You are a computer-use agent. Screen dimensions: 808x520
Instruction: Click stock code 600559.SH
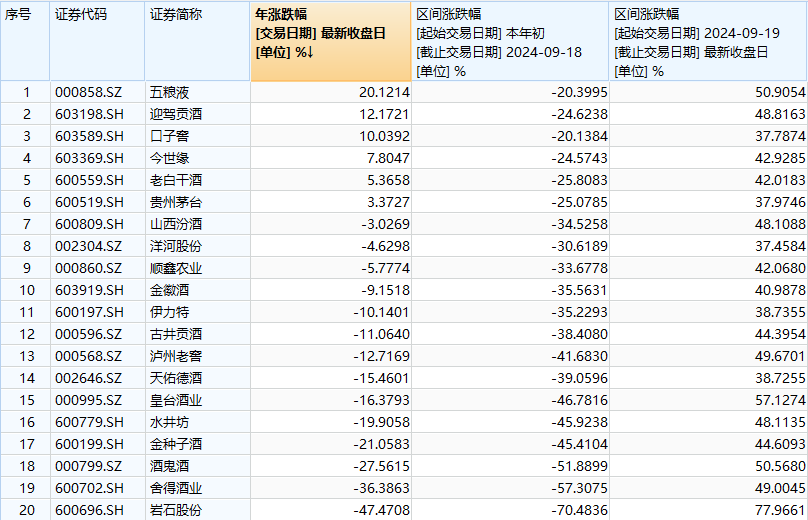(89, 180)
